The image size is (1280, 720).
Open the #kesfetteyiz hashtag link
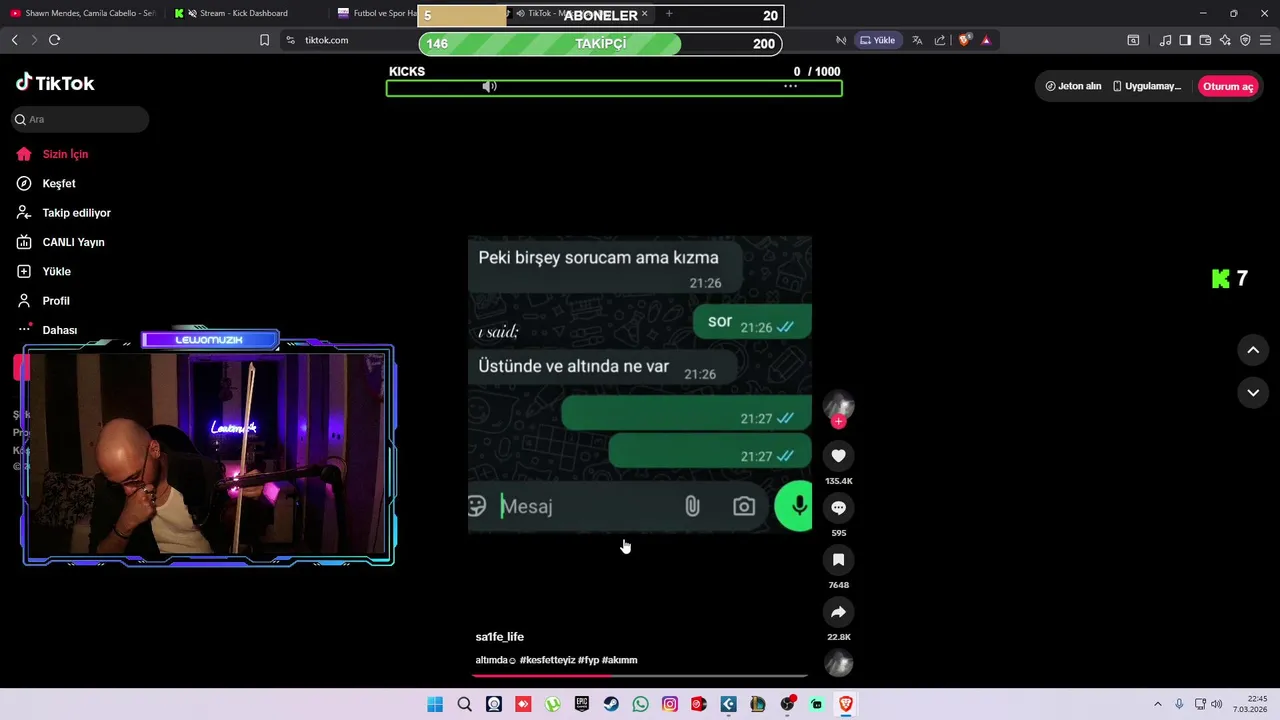point(547,660)
